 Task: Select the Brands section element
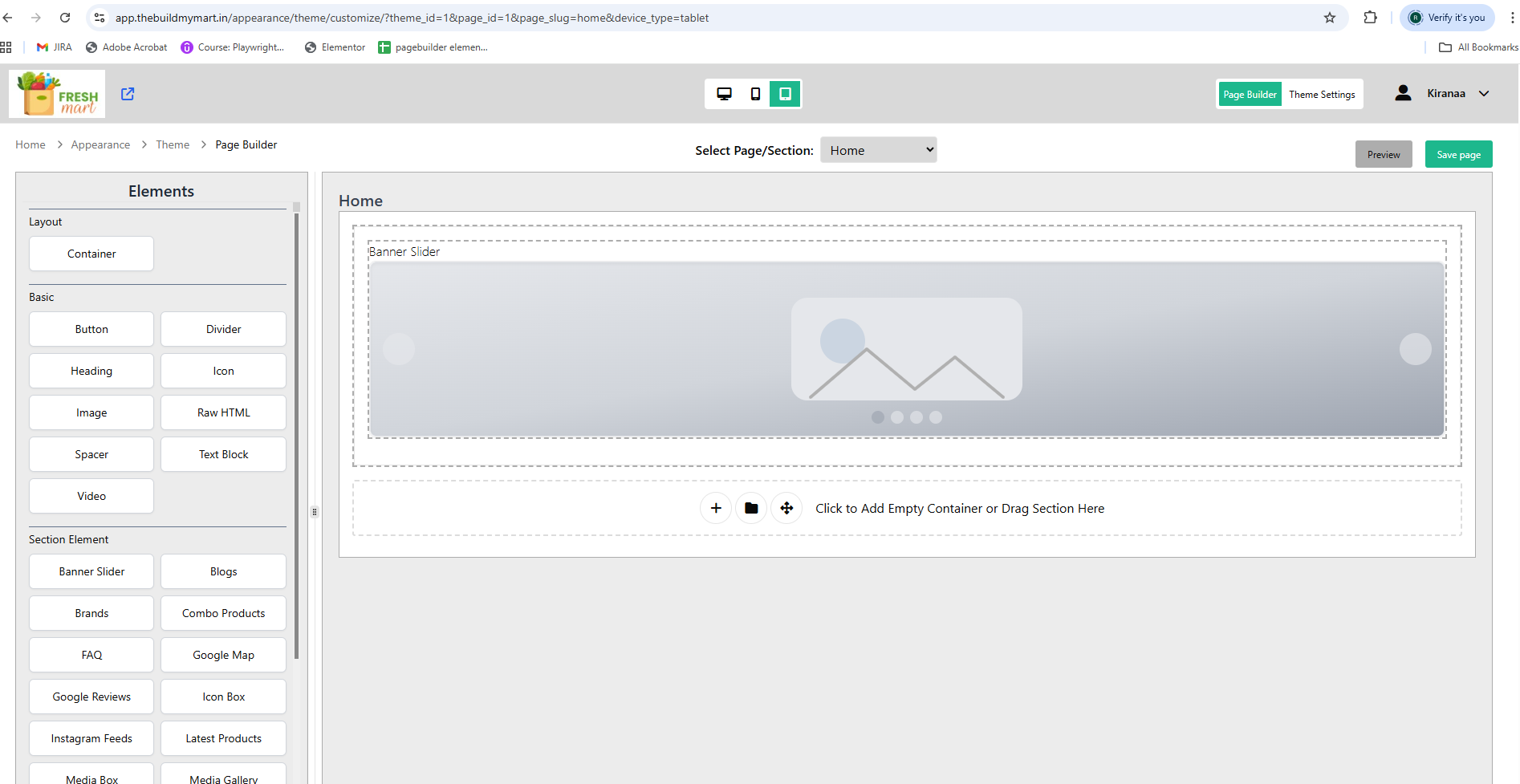point(91,613)
